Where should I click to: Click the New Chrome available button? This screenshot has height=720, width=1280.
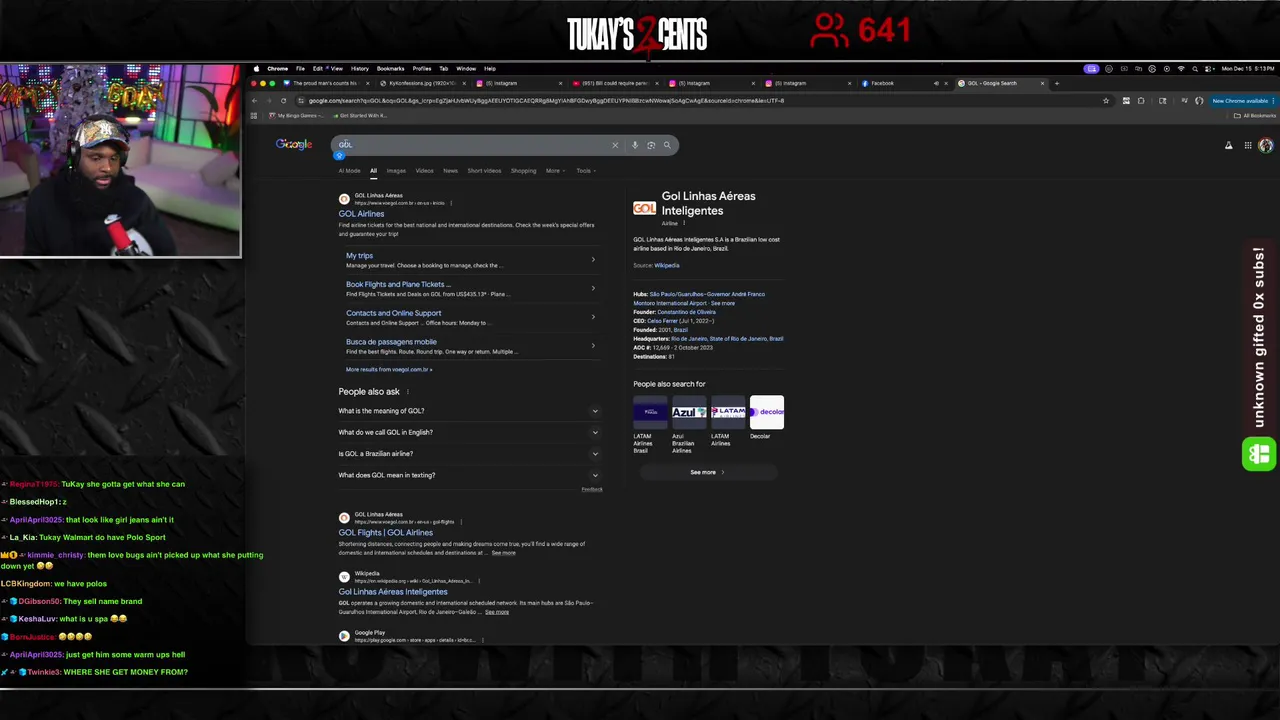tap(1240, 101)
